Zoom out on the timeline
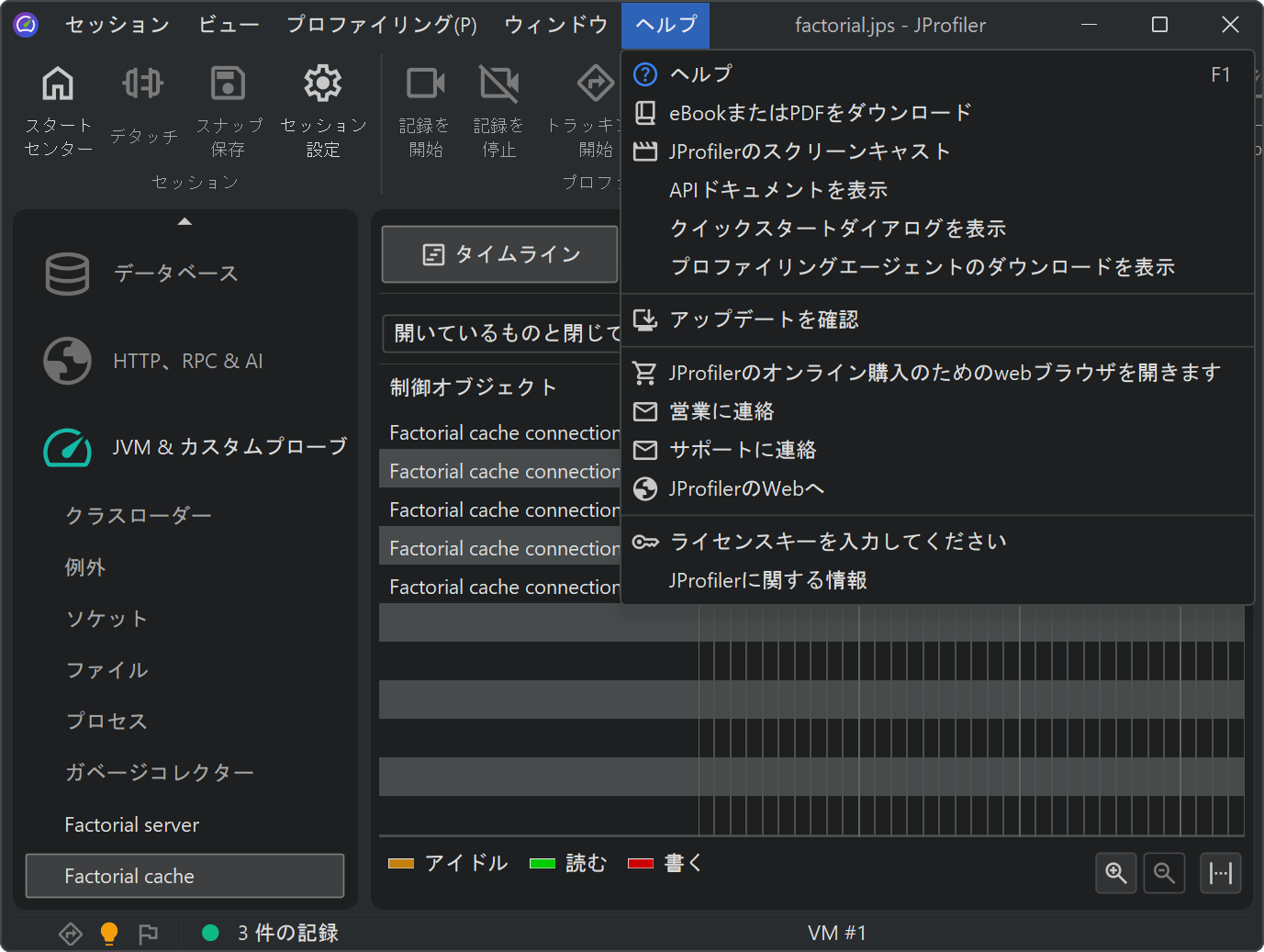1264x952 pixels. [x=1164, y=872]
